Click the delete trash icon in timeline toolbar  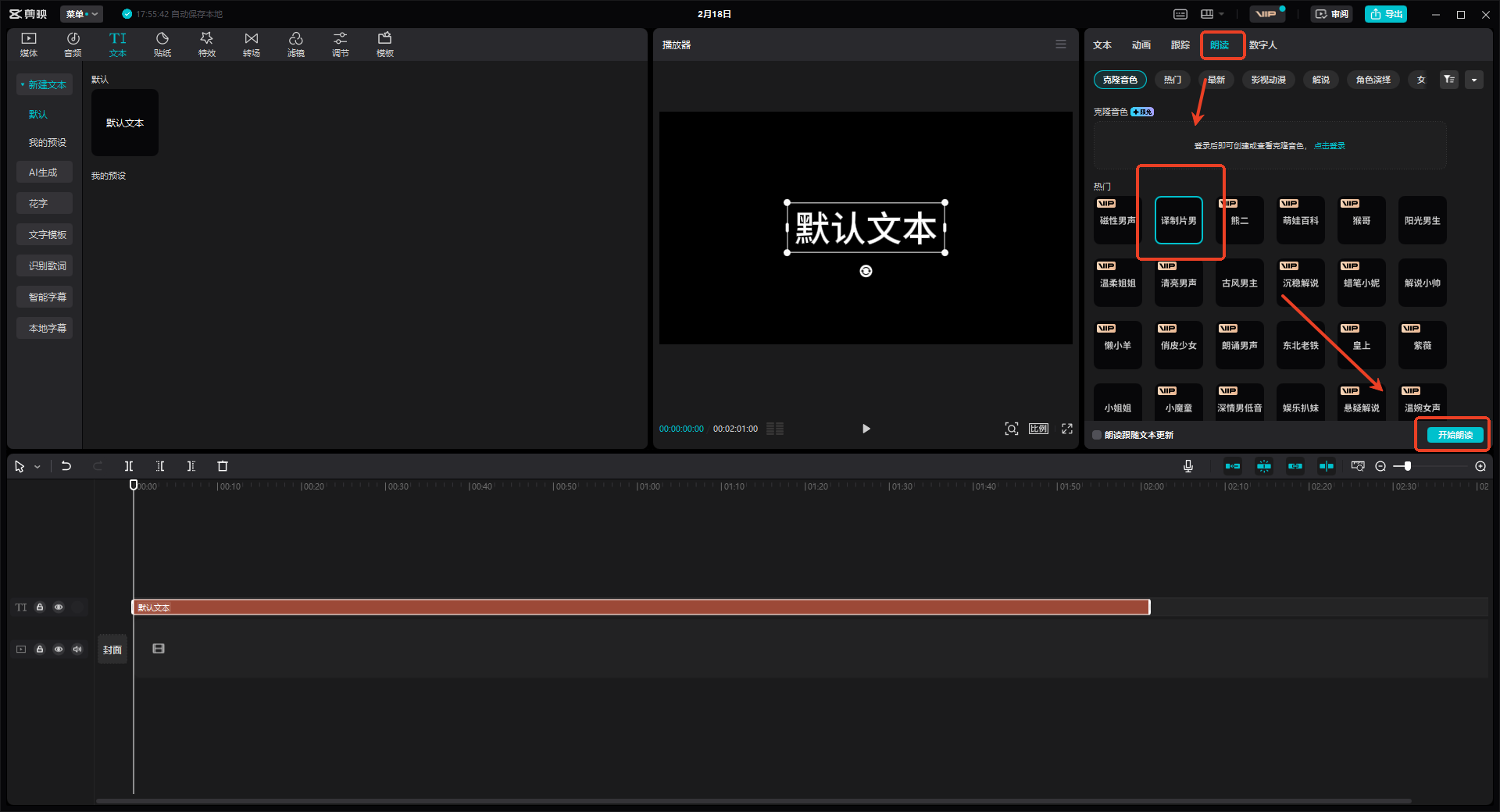pyautogui.click(x=223, y=466)
